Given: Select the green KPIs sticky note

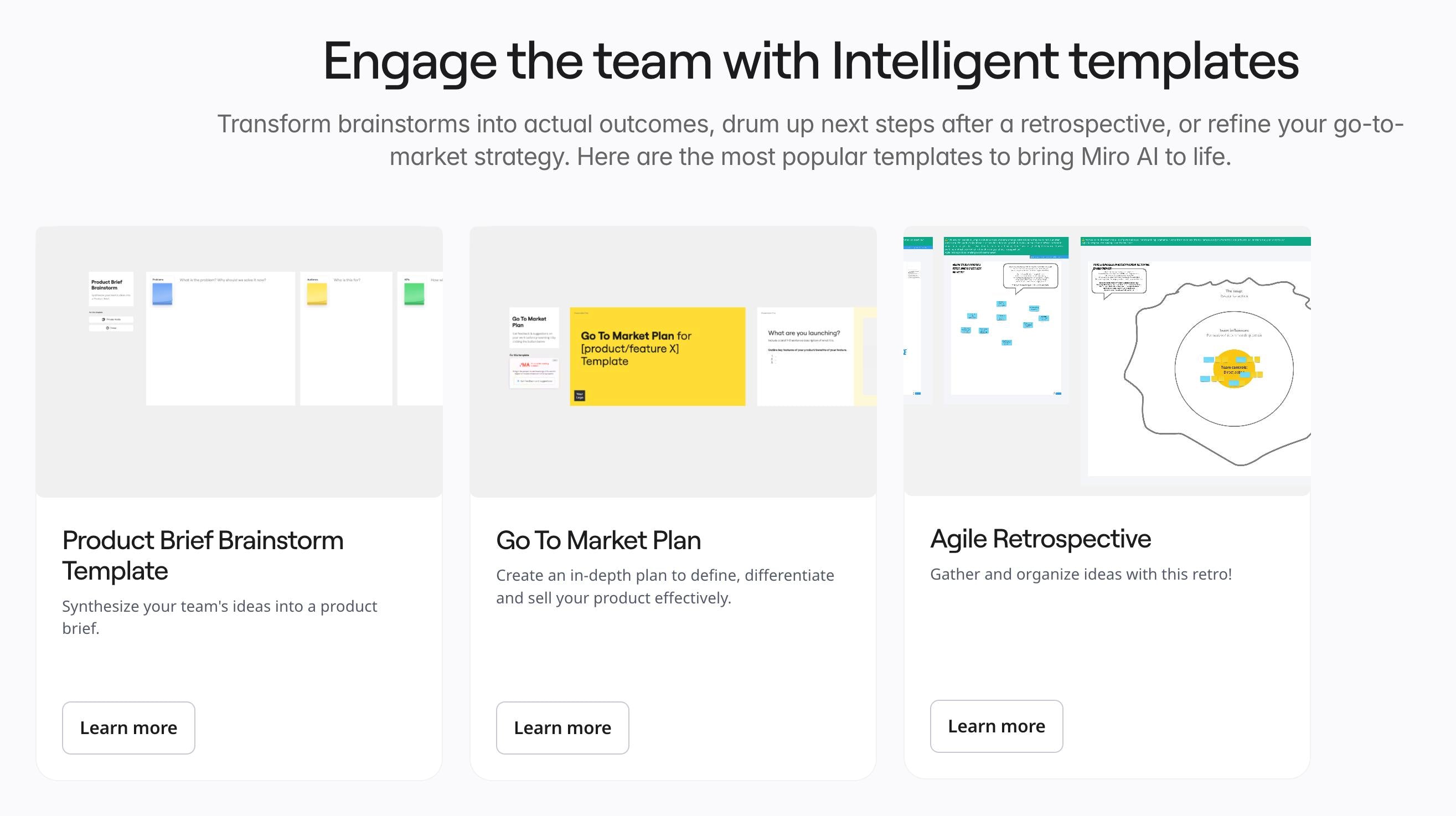Looking at the screenshot, I should (414, 294).
